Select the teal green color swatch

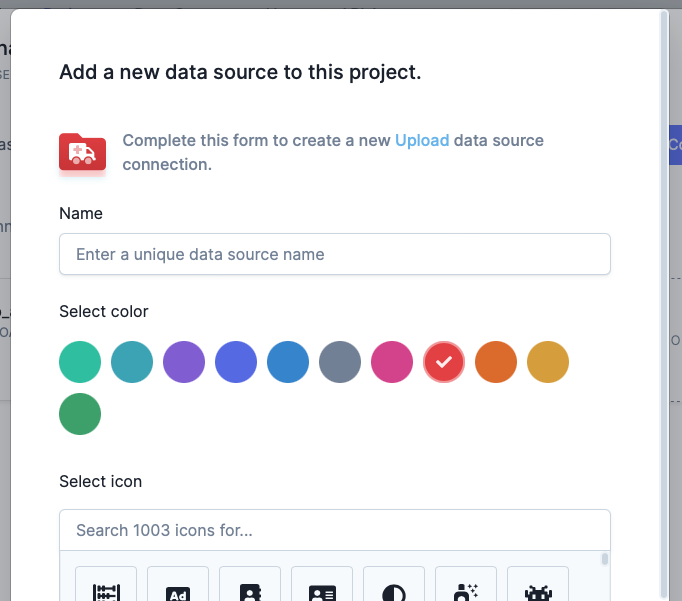click(80, 362)
